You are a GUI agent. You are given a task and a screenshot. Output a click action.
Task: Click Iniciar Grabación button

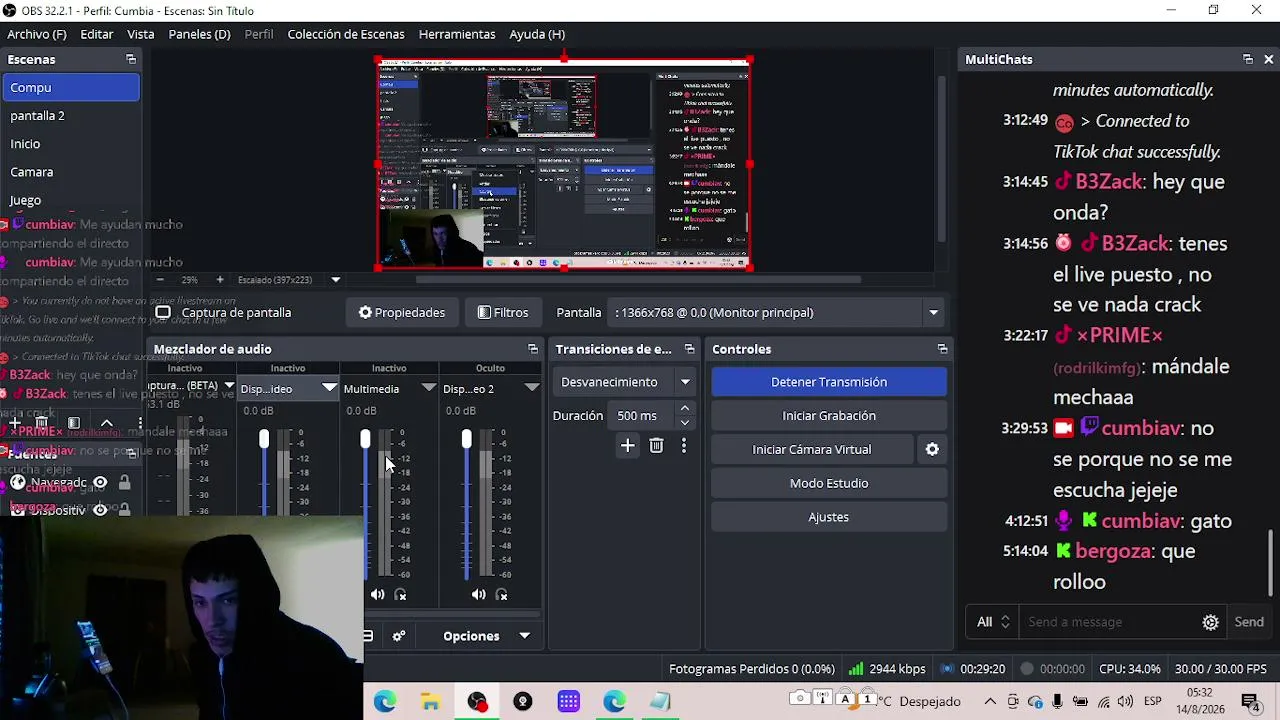point(829,416)
